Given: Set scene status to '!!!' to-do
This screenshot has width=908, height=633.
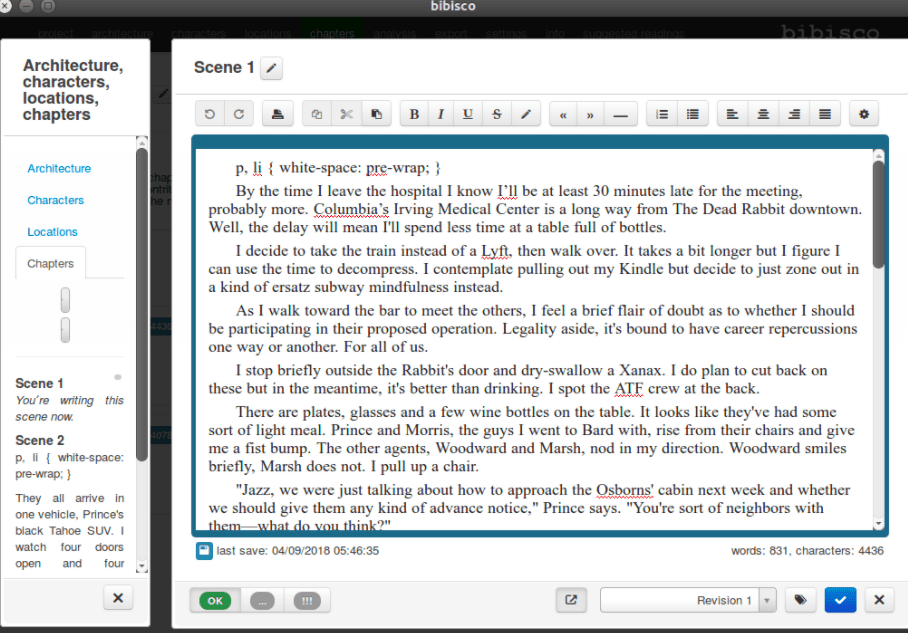Looking at the screenshot, I should pyautogui.click(x=306, y=600).
